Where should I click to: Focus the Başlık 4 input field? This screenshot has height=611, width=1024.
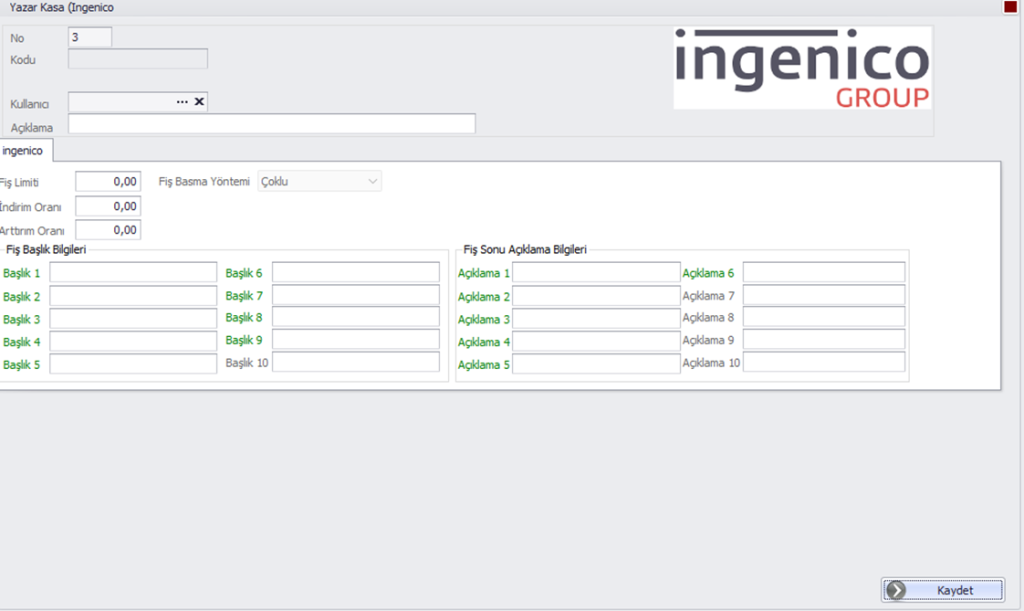point(133,341)
